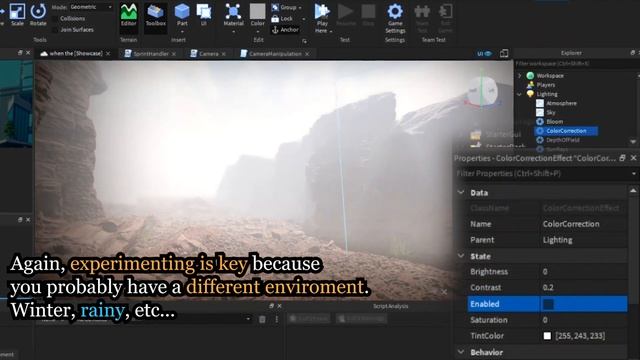Switch to the SprintHandler script tab

coord(151,54)
